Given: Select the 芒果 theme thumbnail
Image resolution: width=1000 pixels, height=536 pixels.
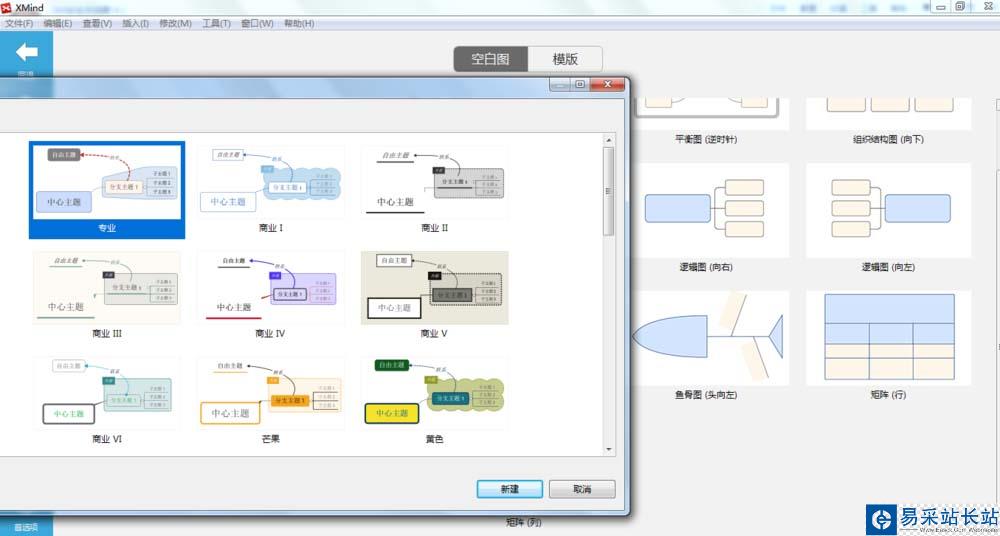Looking at the screenshot, I should coord(271,393).
